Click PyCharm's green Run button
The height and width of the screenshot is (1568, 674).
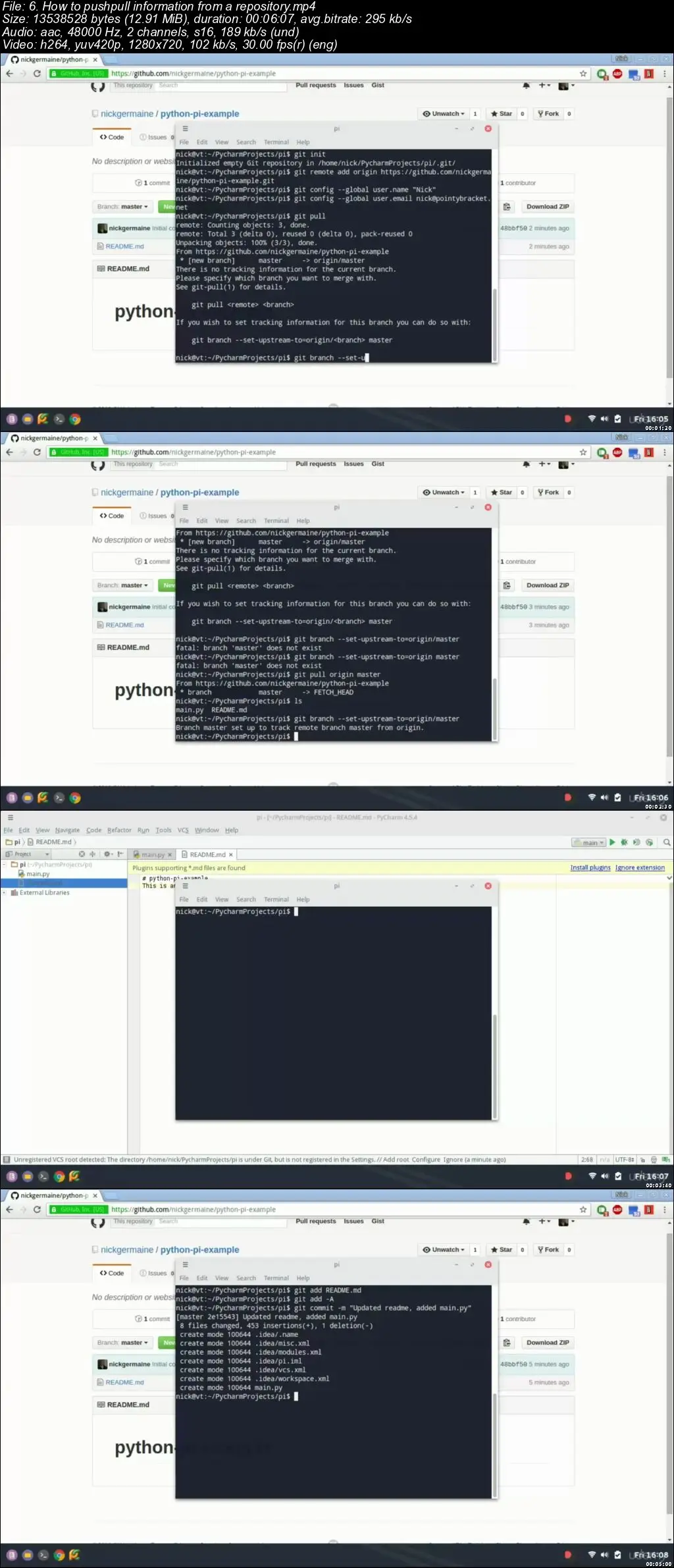coord(612,842)
